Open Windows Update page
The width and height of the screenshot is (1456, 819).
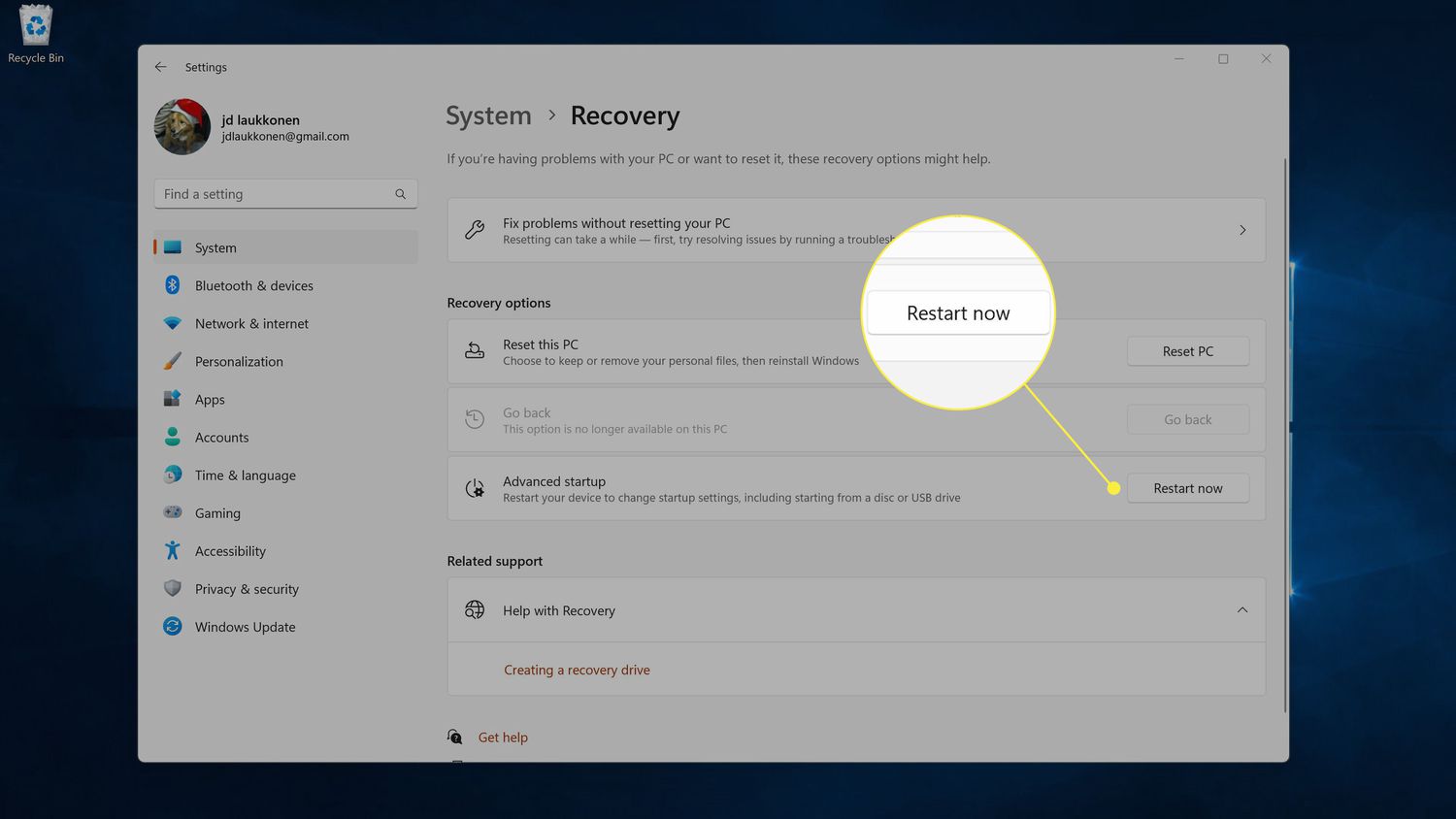click(x=245, y=627)
